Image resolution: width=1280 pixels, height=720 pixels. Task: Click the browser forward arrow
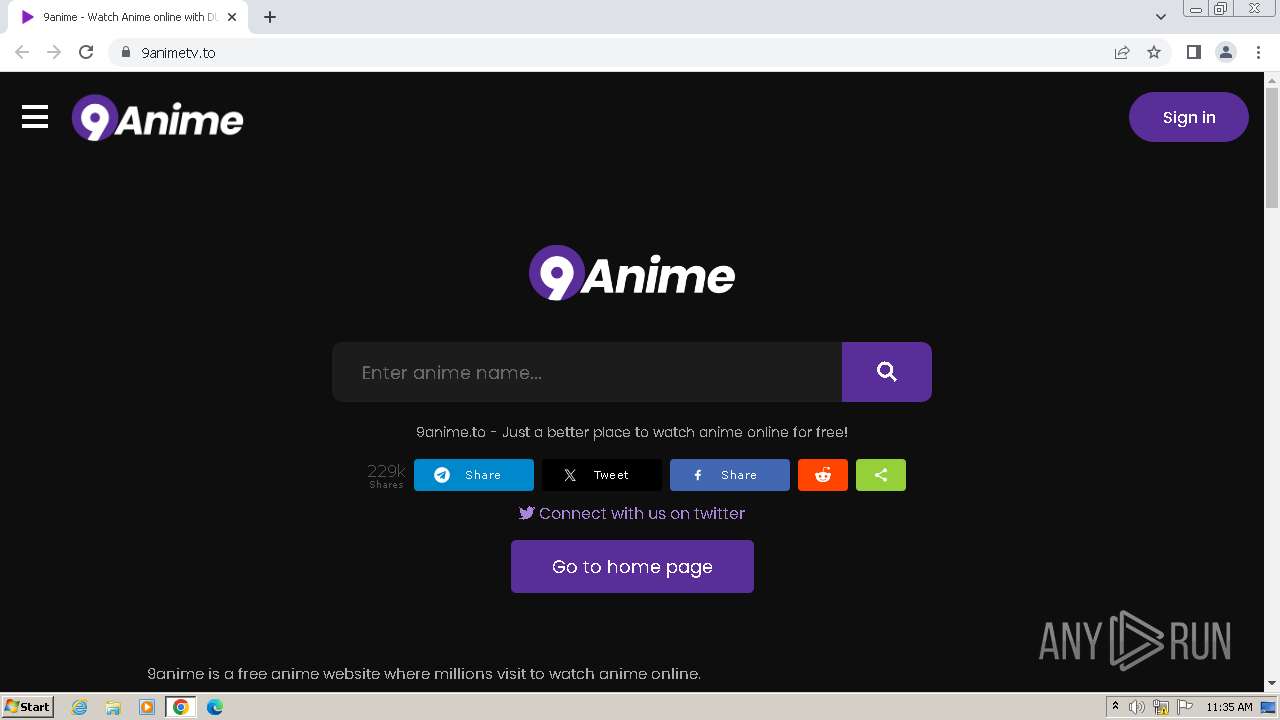coord(54,52)
